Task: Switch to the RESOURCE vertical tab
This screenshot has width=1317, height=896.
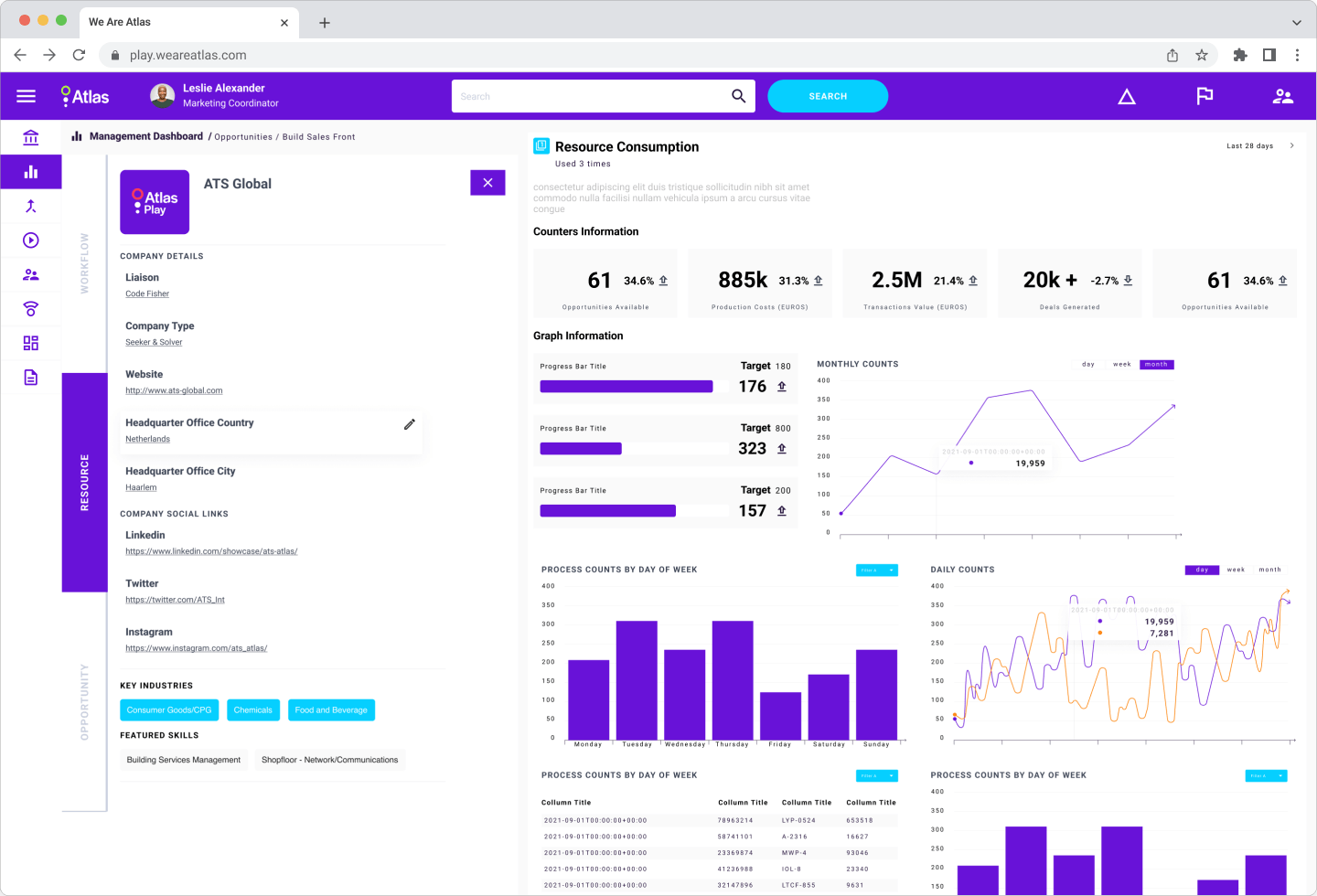Action: click(84, 483)
